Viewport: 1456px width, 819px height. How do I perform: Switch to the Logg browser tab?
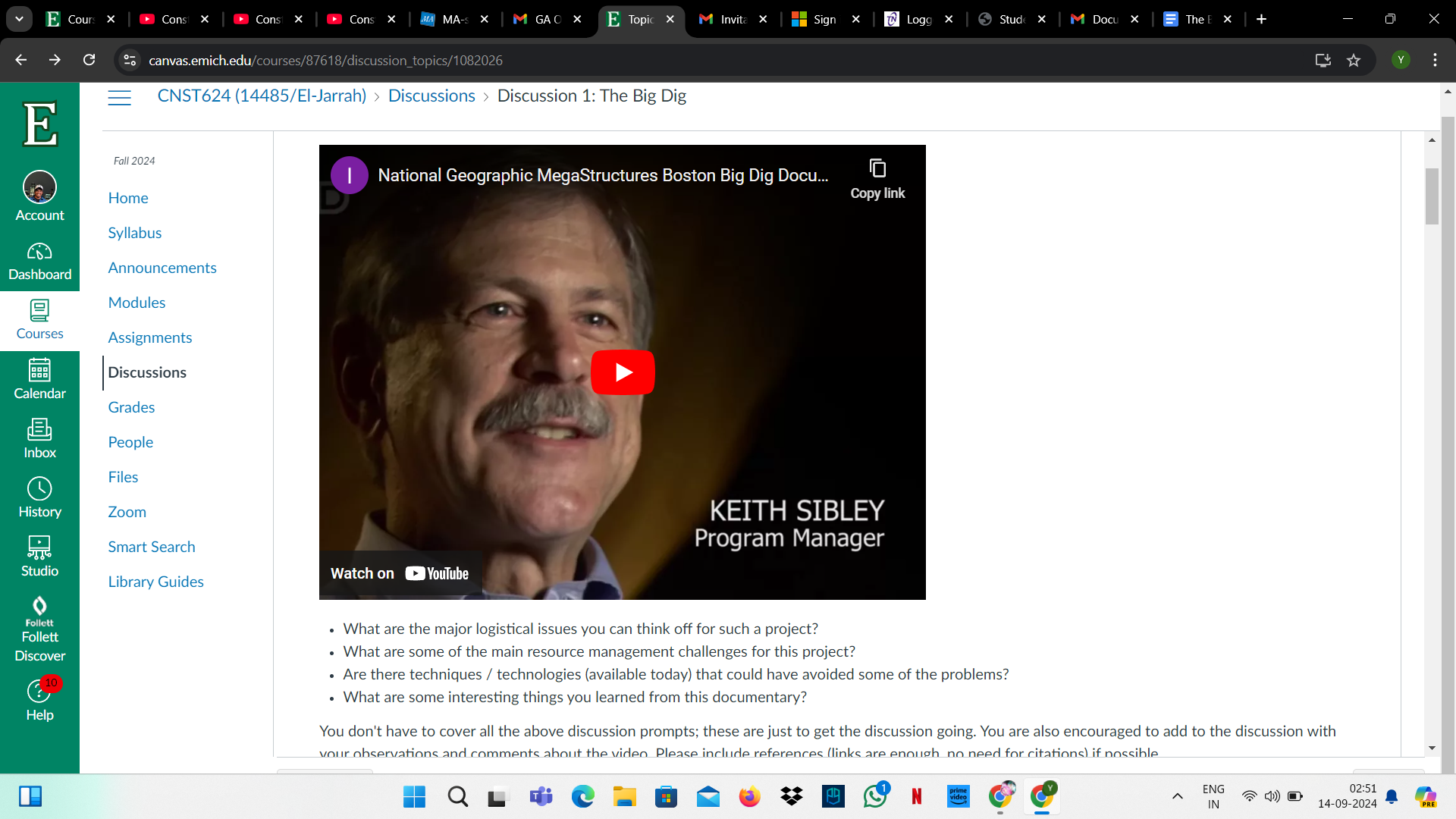918,19
